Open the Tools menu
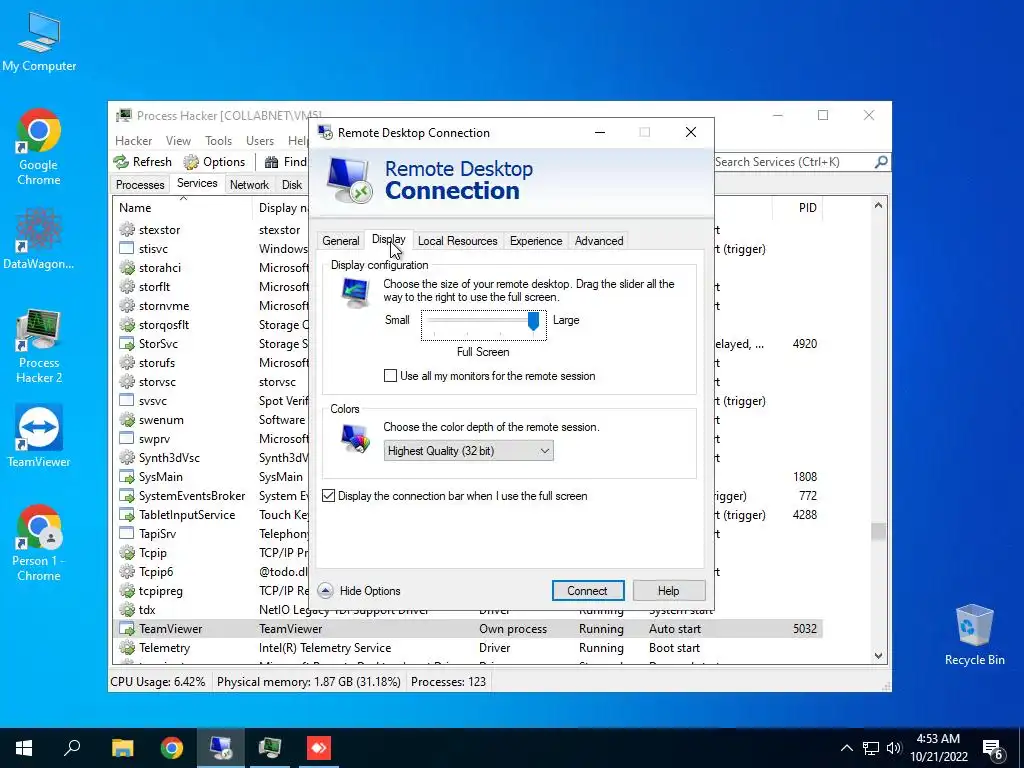Viewport: 1024px width, 768px height. pos(218,141)
